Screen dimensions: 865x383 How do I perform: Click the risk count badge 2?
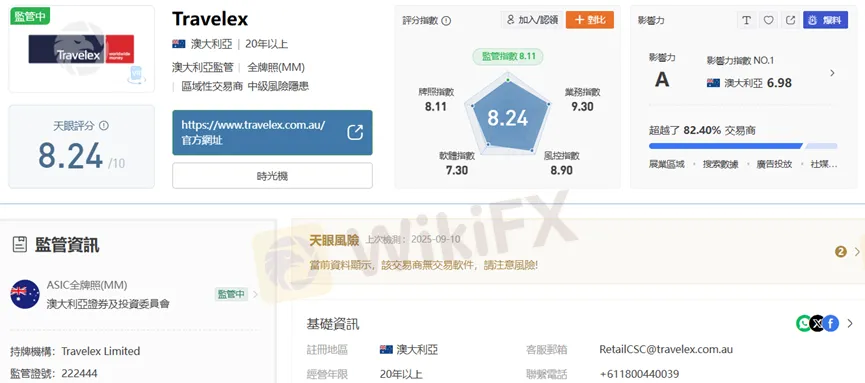click(841, 252)
